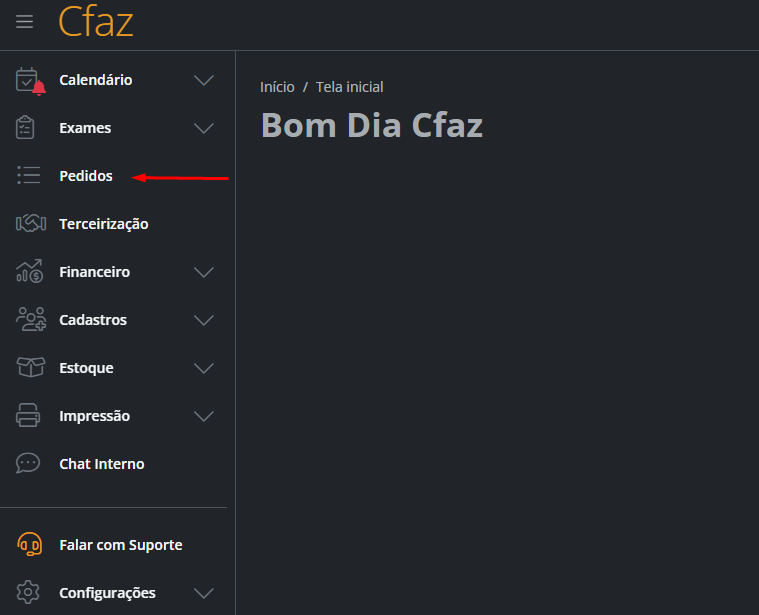The height and width of the screenshot is (615, 759).
Task: Expand the Exames submenu arrow
Action: click(204, 128)
